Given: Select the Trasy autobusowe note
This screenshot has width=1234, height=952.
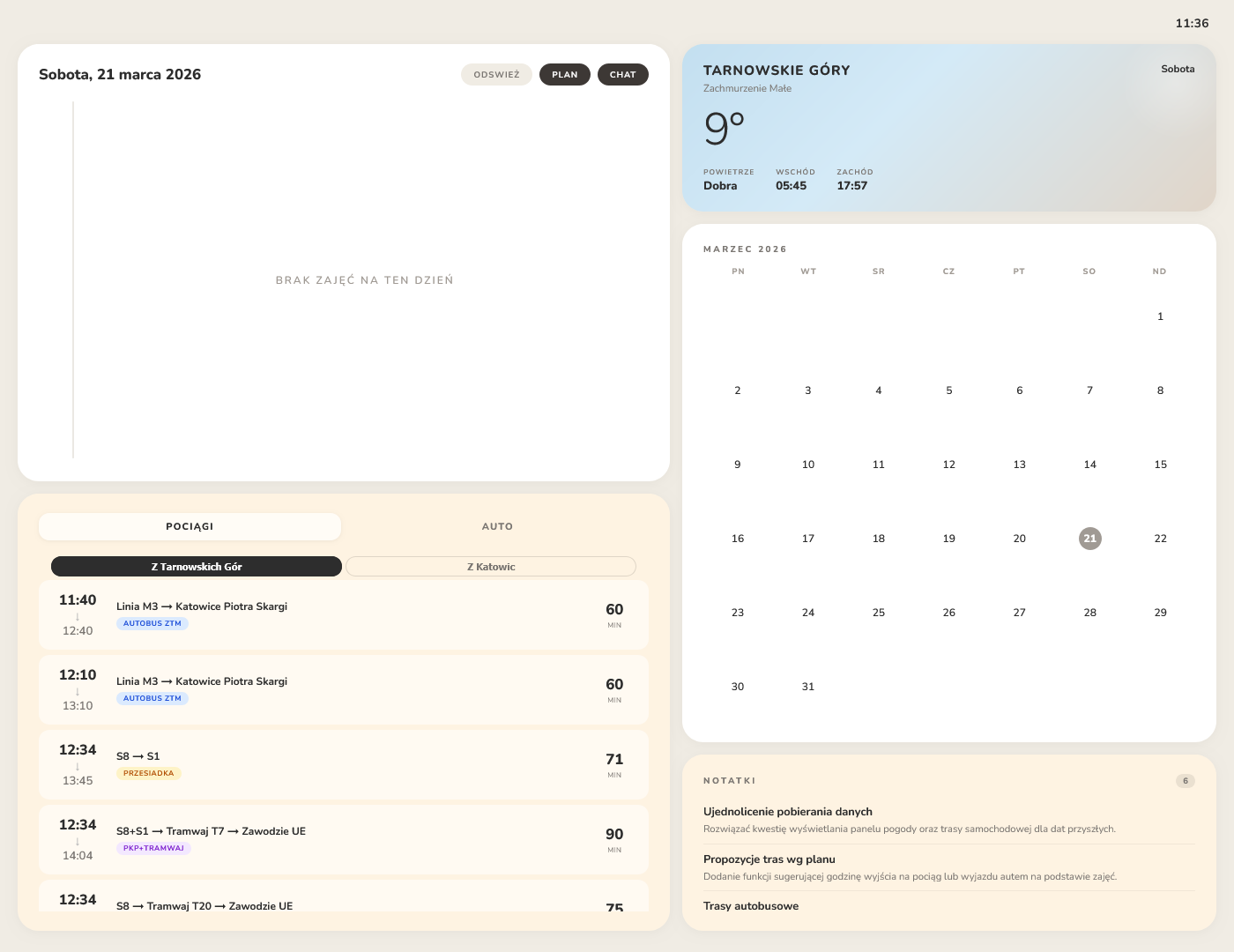Looking at the screenshot, I should click(x=751, y=906).
